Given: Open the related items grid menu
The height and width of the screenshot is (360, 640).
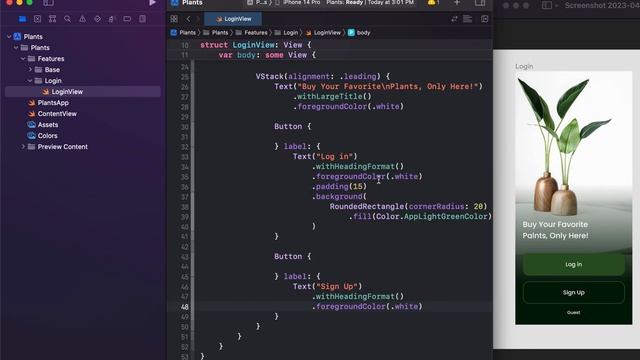Looking at the screenshot, I should (x=174, y=19).
